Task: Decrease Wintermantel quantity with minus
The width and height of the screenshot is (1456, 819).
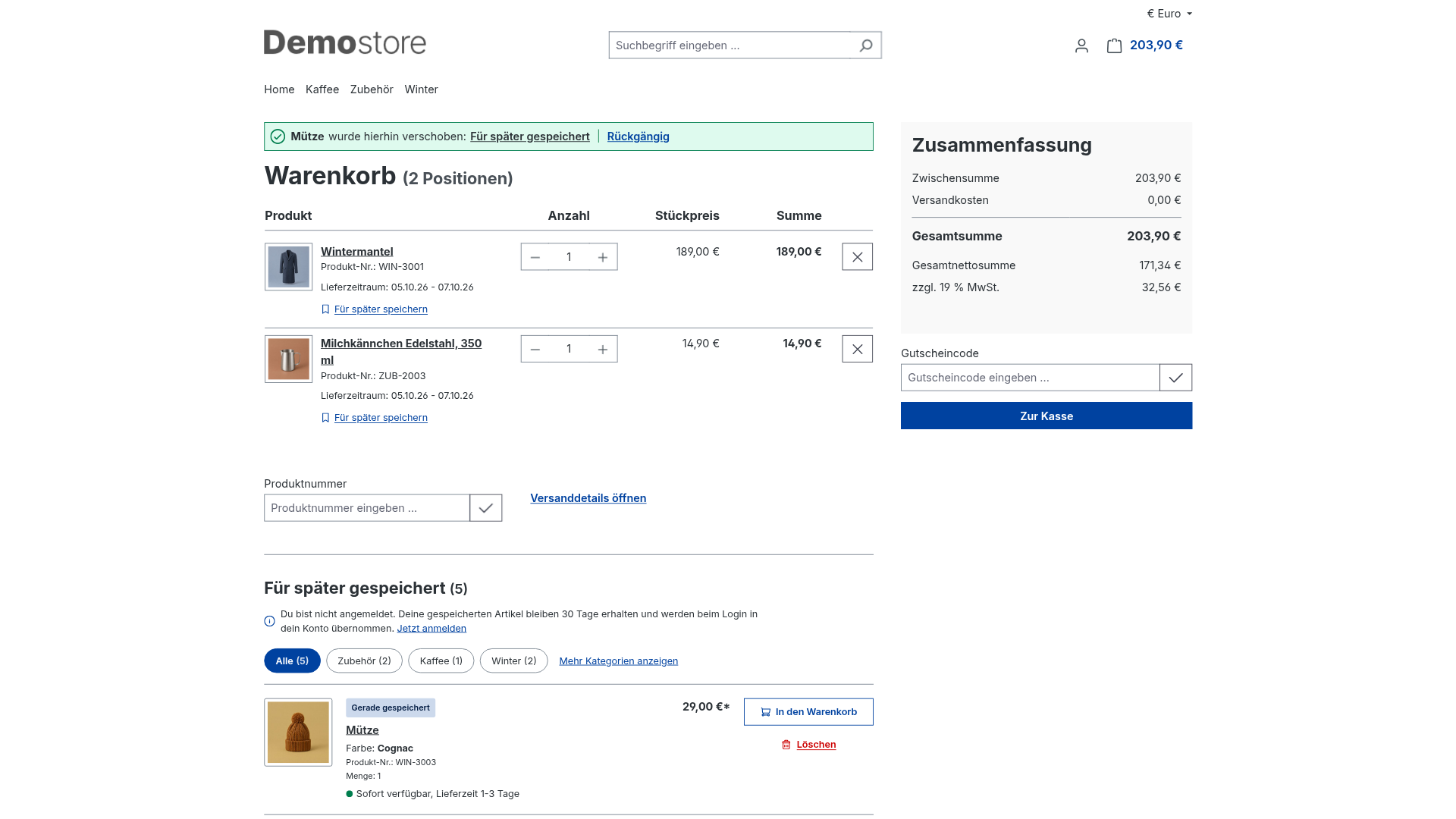Action: 535,257
